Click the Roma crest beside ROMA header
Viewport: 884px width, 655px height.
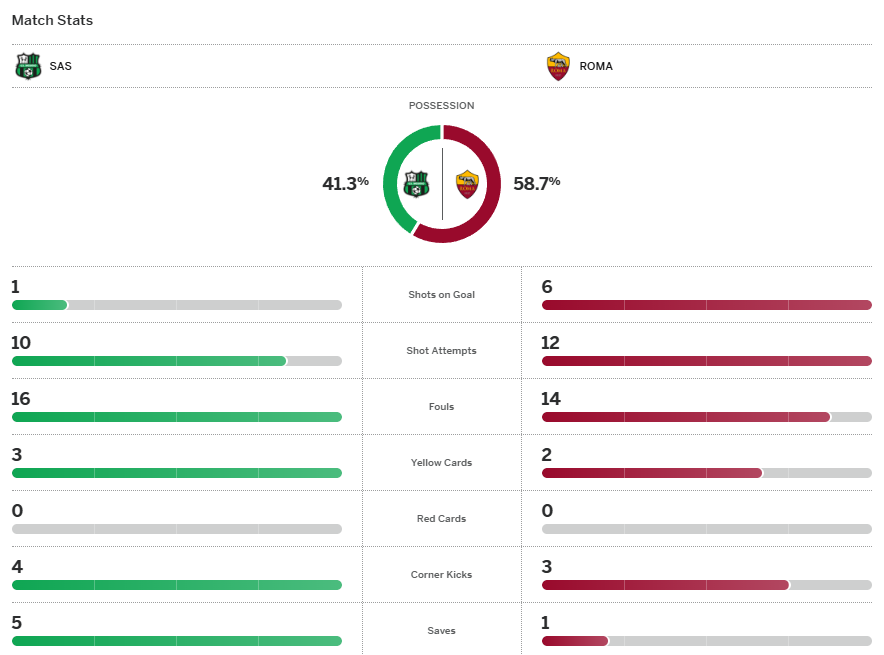coord(558,67)
